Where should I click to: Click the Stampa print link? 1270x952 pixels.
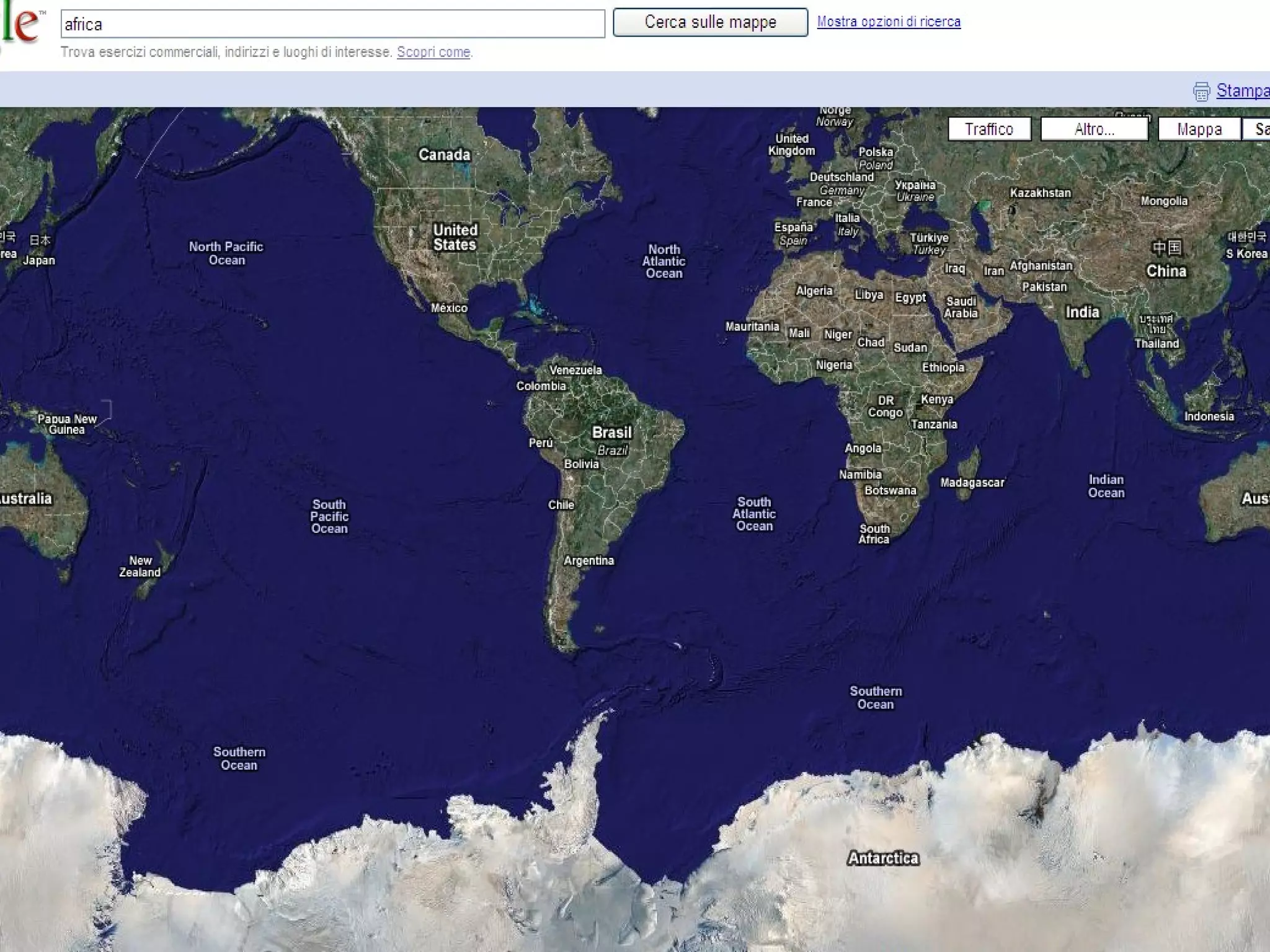[1242, 90]
